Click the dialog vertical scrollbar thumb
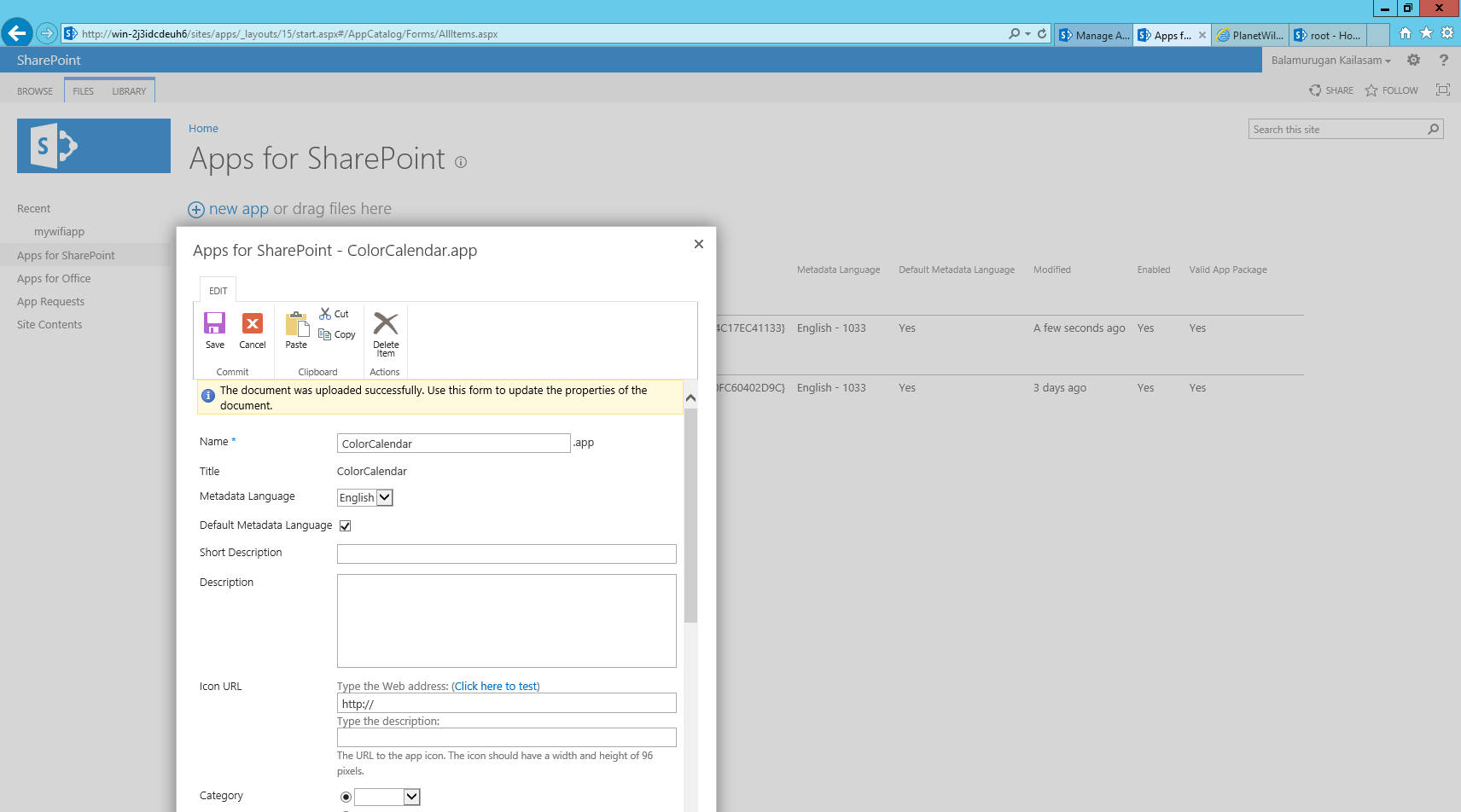1461x812 pixels. 690,516
